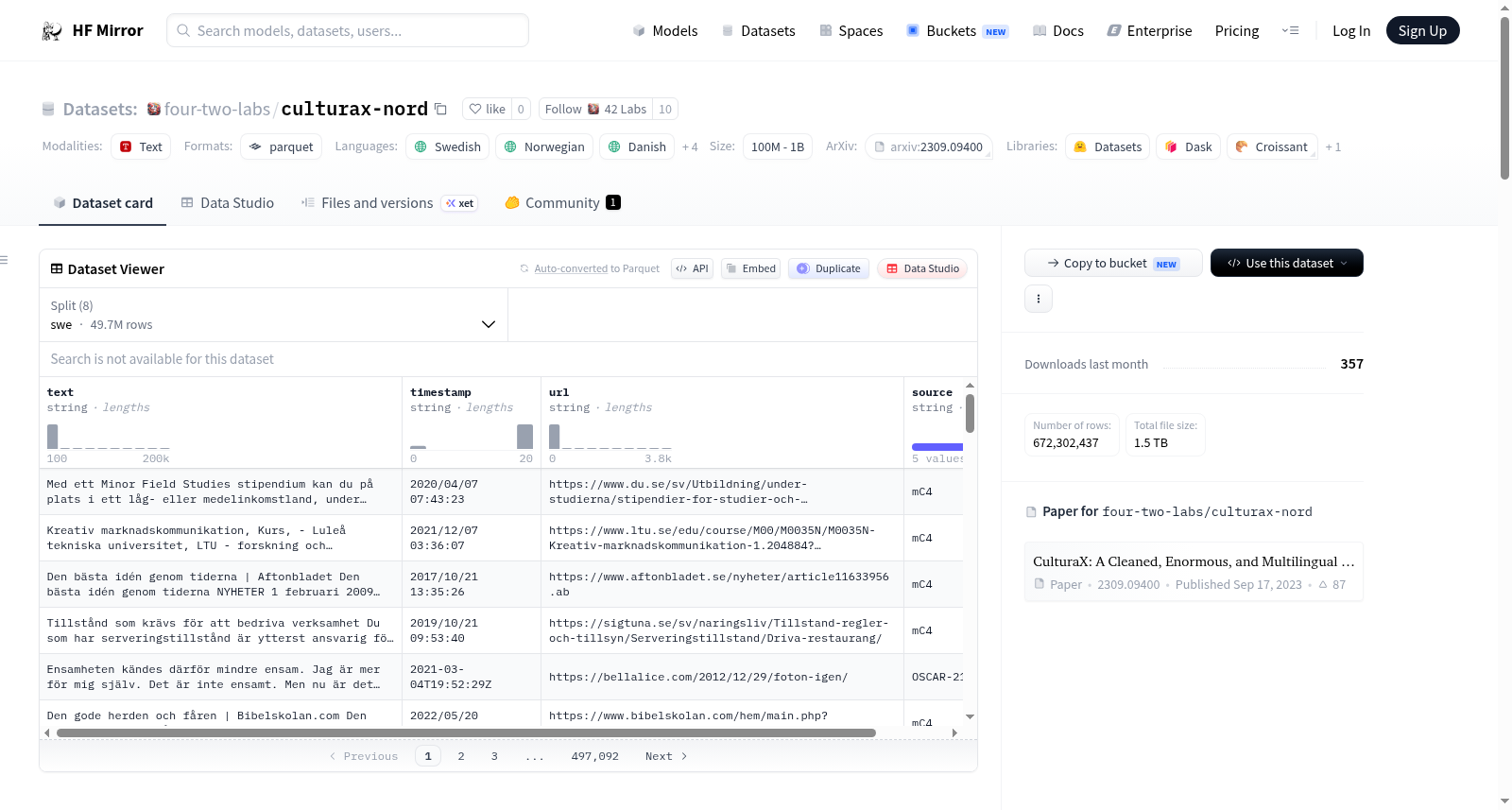Go to page 2 of the table
The height and width of the screenshot is (810, 1512).
461,756
